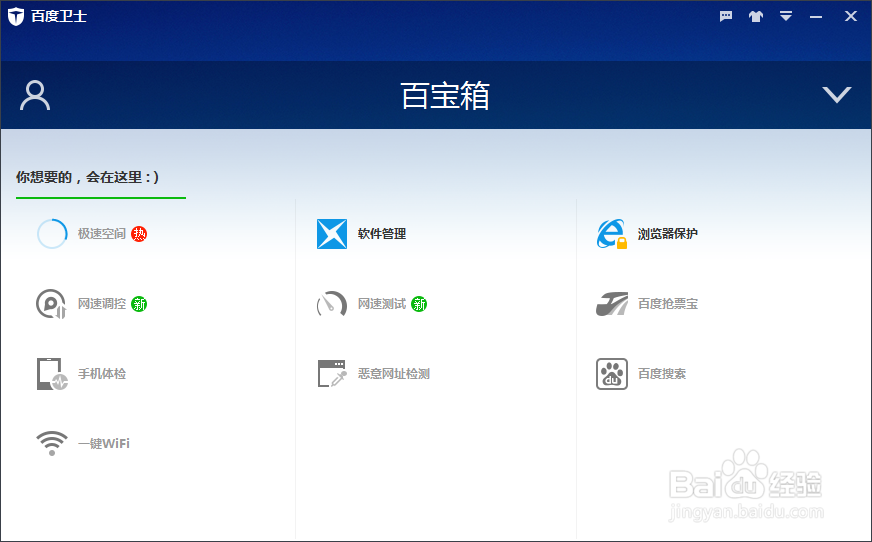Click the 百宝箱 heading
The image size is (872, 542).
[445, 96]
